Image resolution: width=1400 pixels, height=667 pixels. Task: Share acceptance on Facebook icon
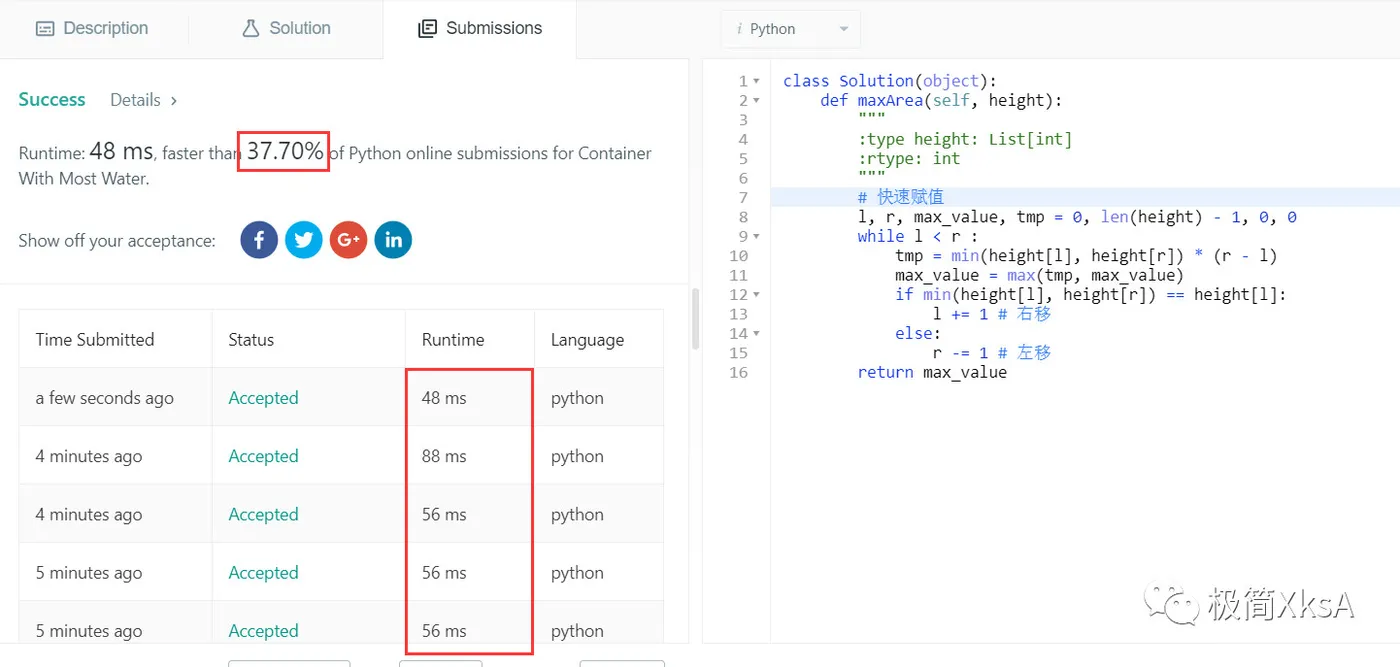(x=259, y=240)
